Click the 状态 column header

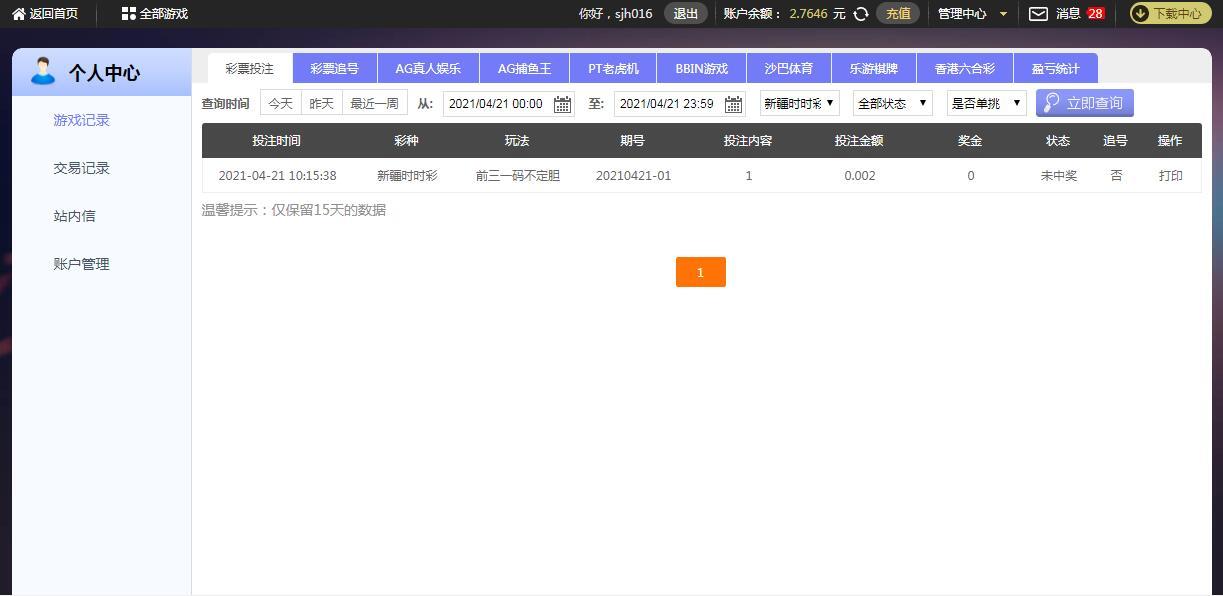[x=1058, y=141]
